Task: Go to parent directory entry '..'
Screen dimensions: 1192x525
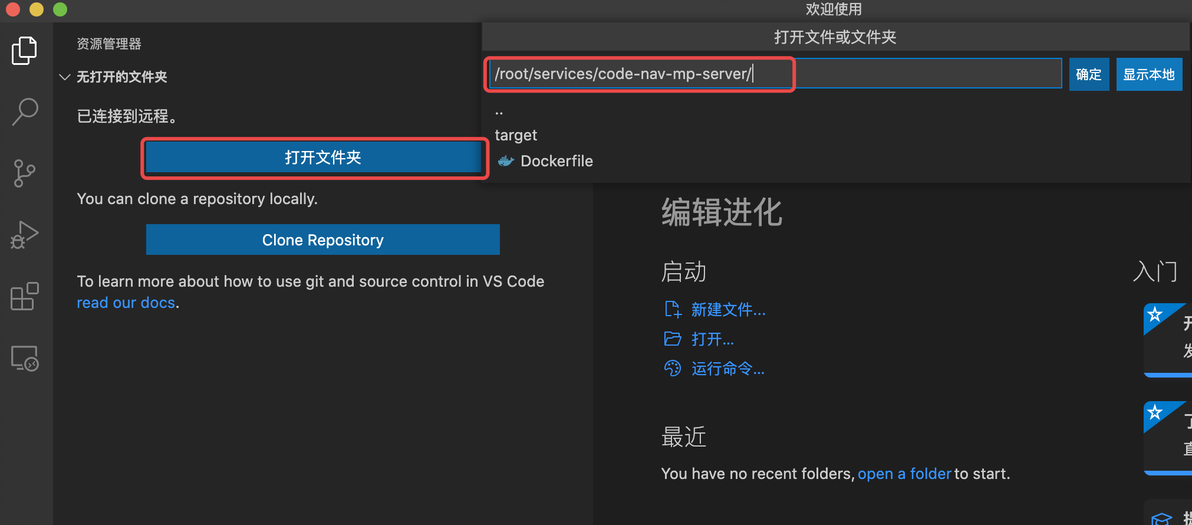Action: coord(499,110)
